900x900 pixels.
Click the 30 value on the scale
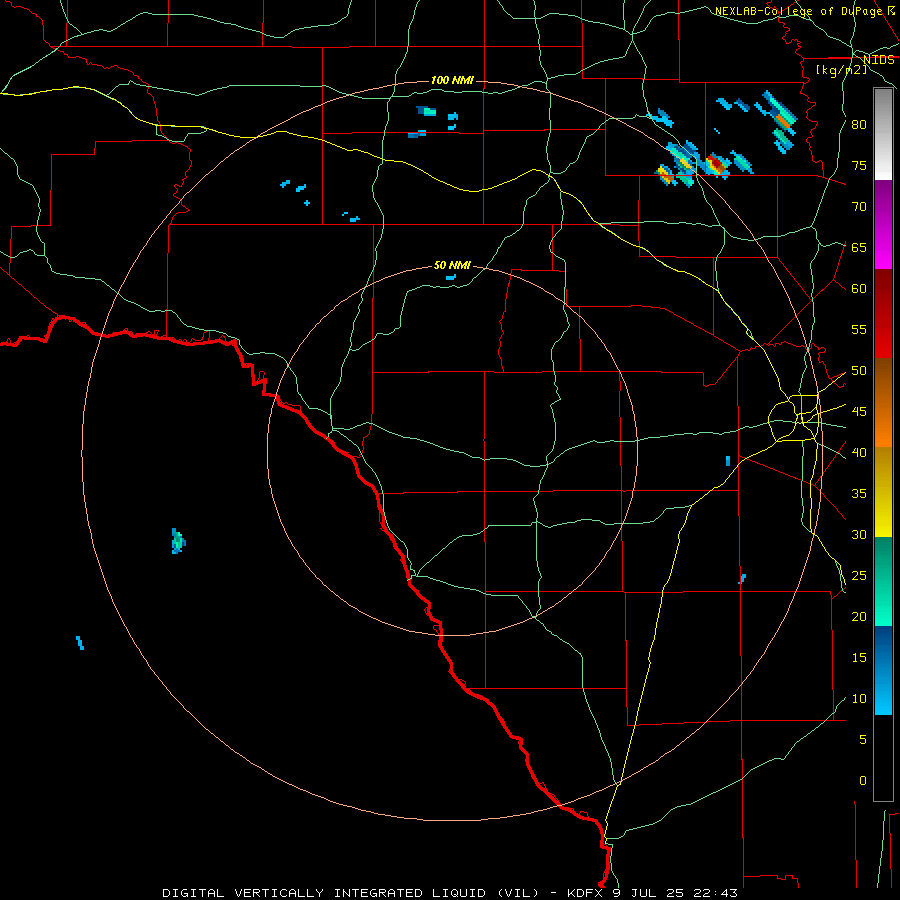point(859,535)
